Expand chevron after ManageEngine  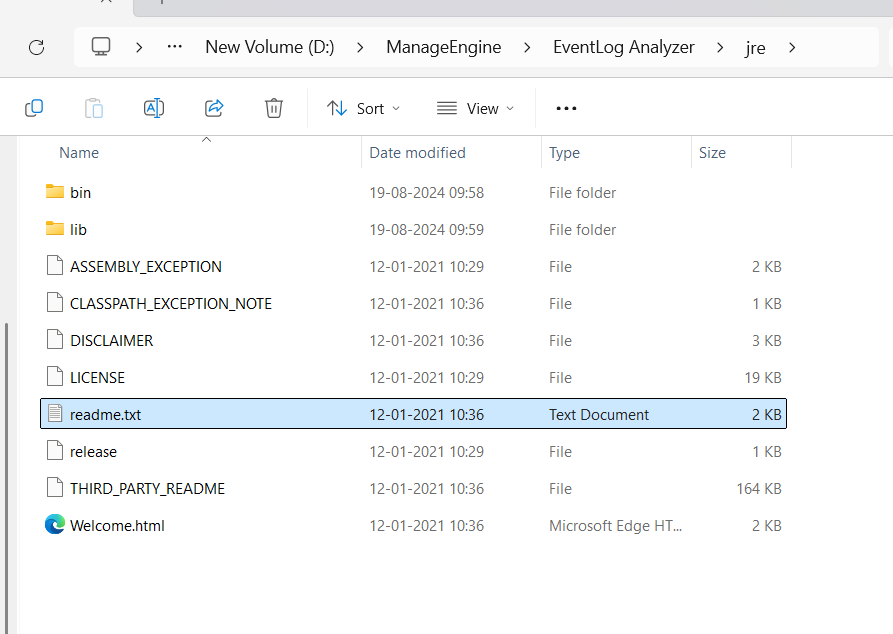(x=527, y=47)
